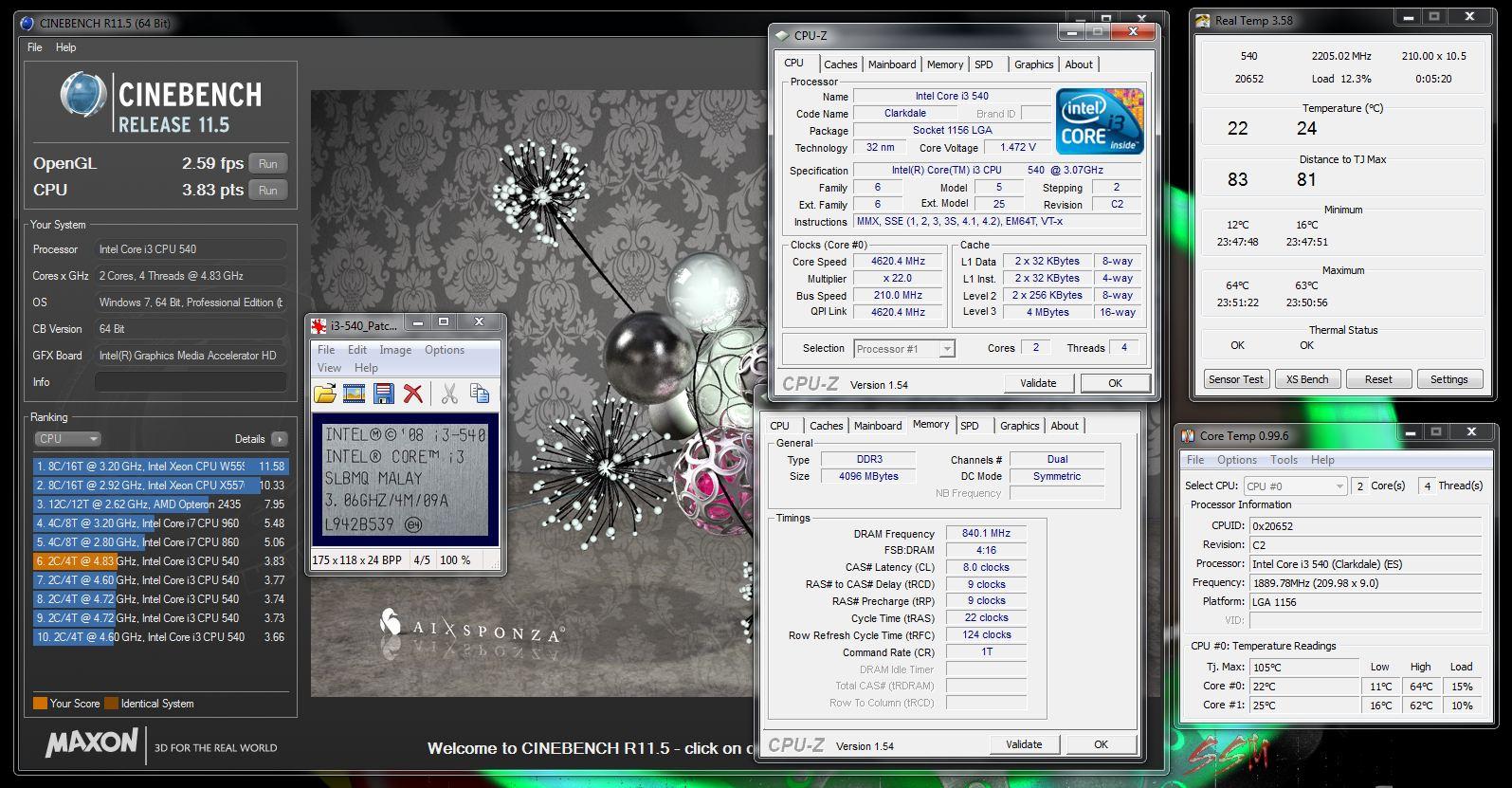Click CAS# Latency value 8.0 clocks
1512x788 pixels.
pos(986,568)
